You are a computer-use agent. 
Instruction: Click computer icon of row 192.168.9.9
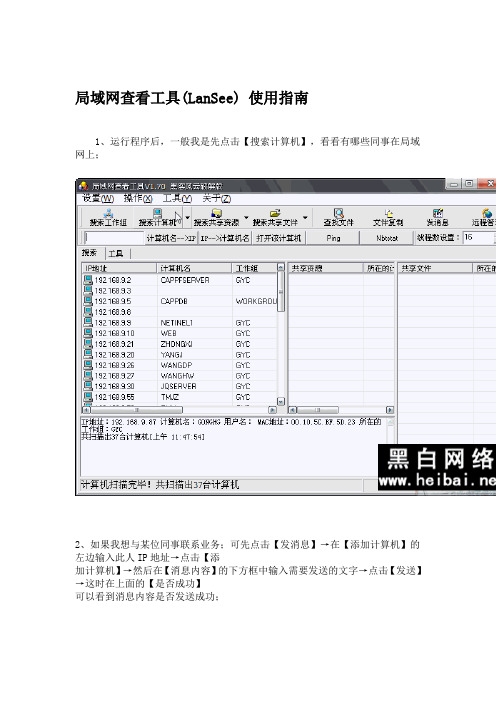[88, 323]
